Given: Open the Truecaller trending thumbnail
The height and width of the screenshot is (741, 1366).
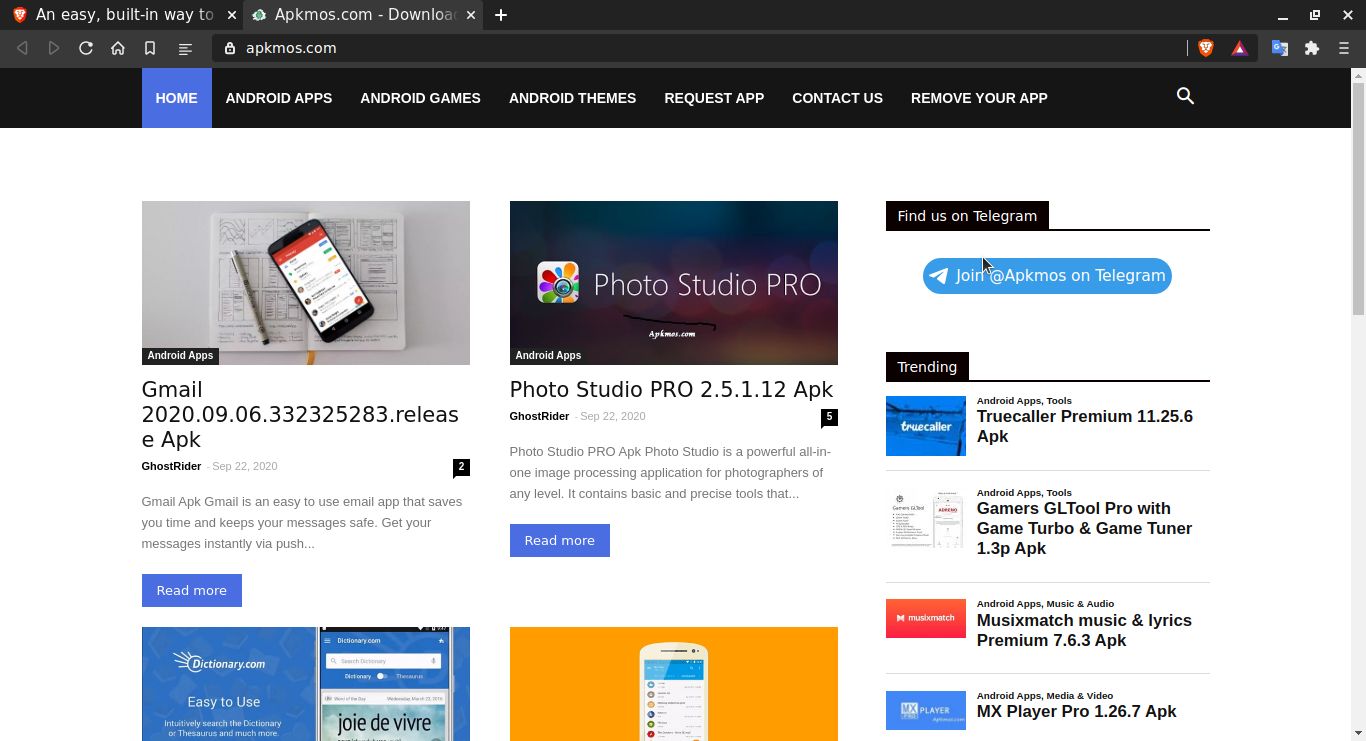Looking at the screenshot, I should [x=926, y=426].
